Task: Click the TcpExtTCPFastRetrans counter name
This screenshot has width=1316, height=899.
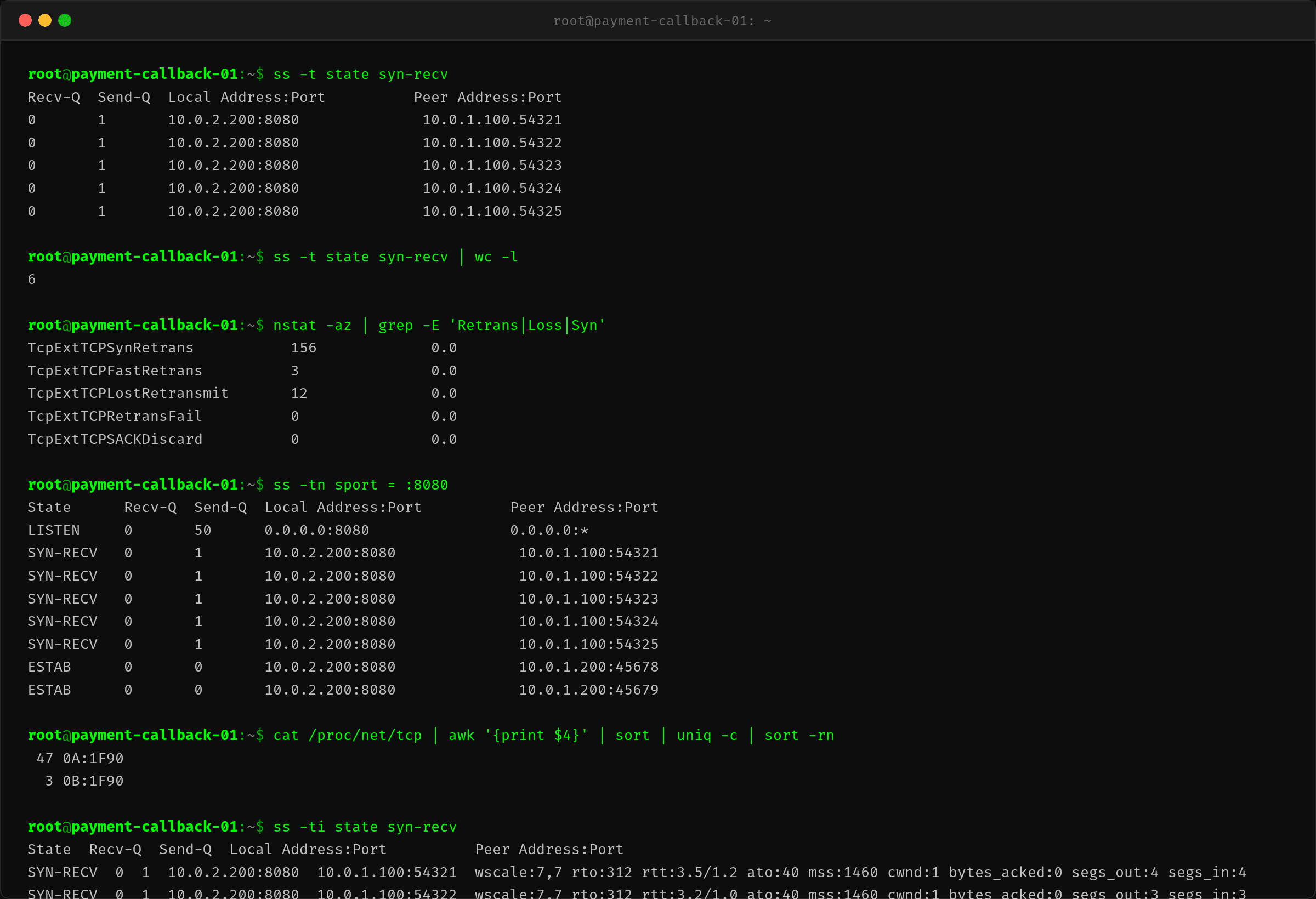Action: point(115,371)
